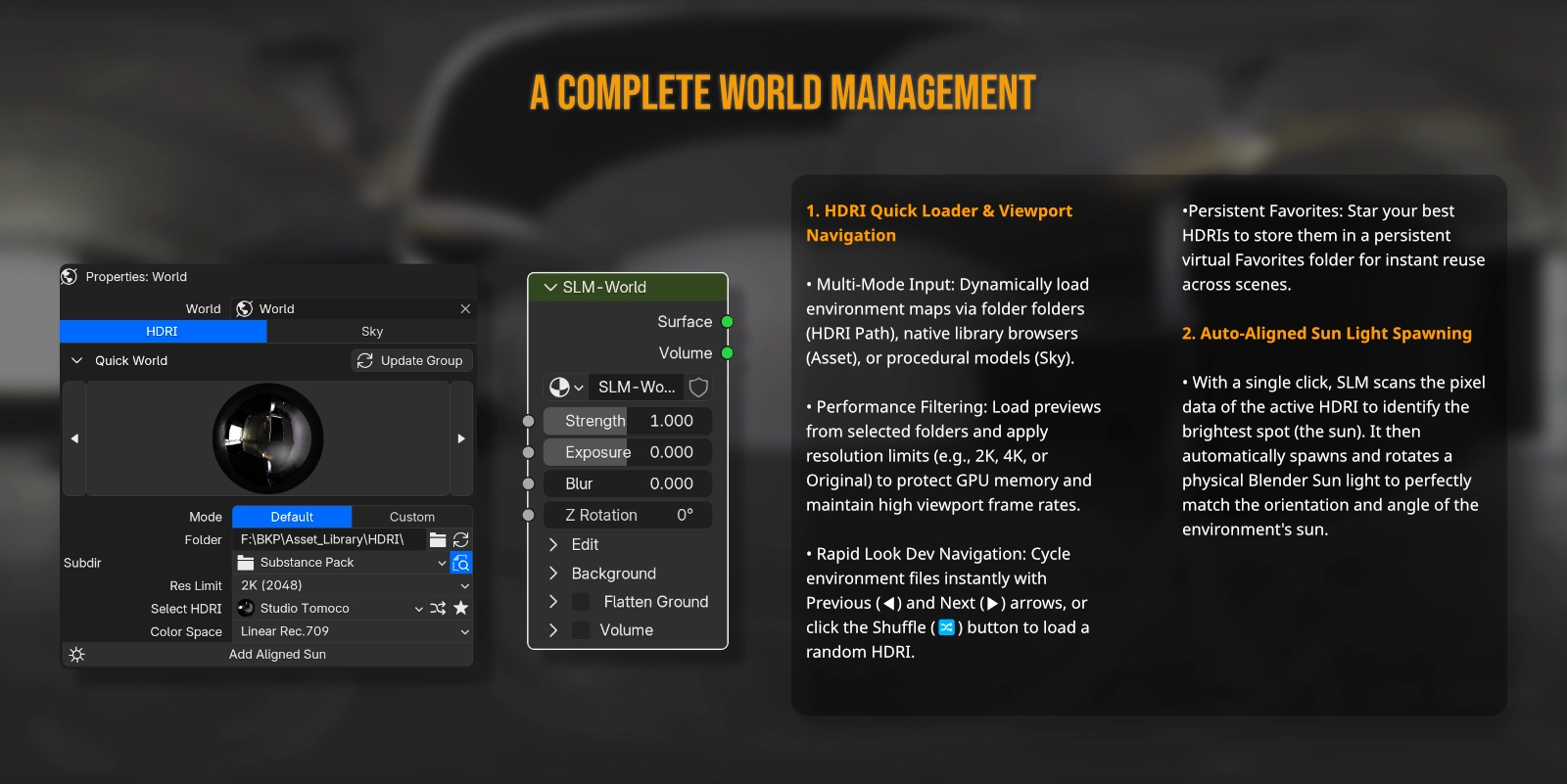Click the Folder path field
The image size is (1567, 784).
pos(329,539)
